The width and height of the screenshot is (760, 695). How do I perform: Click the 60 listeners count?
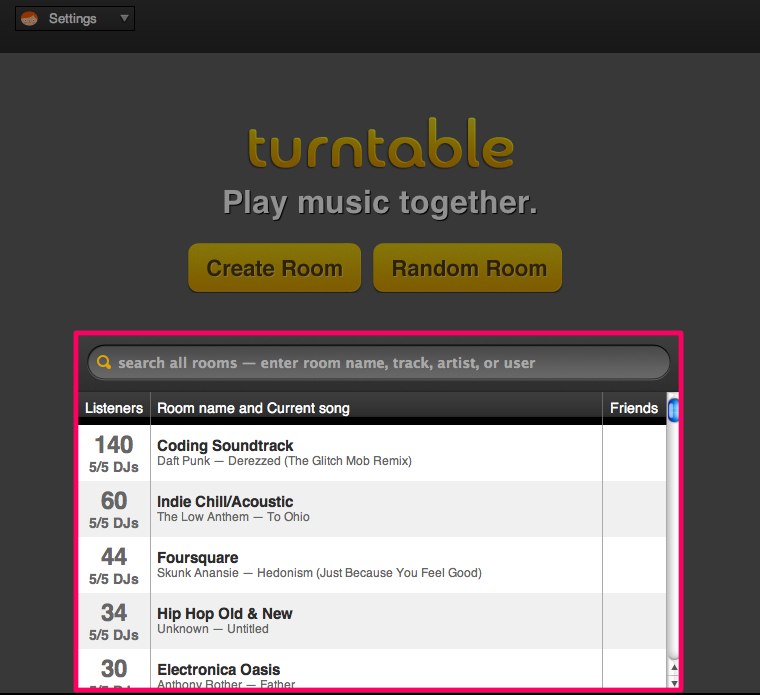114,501
